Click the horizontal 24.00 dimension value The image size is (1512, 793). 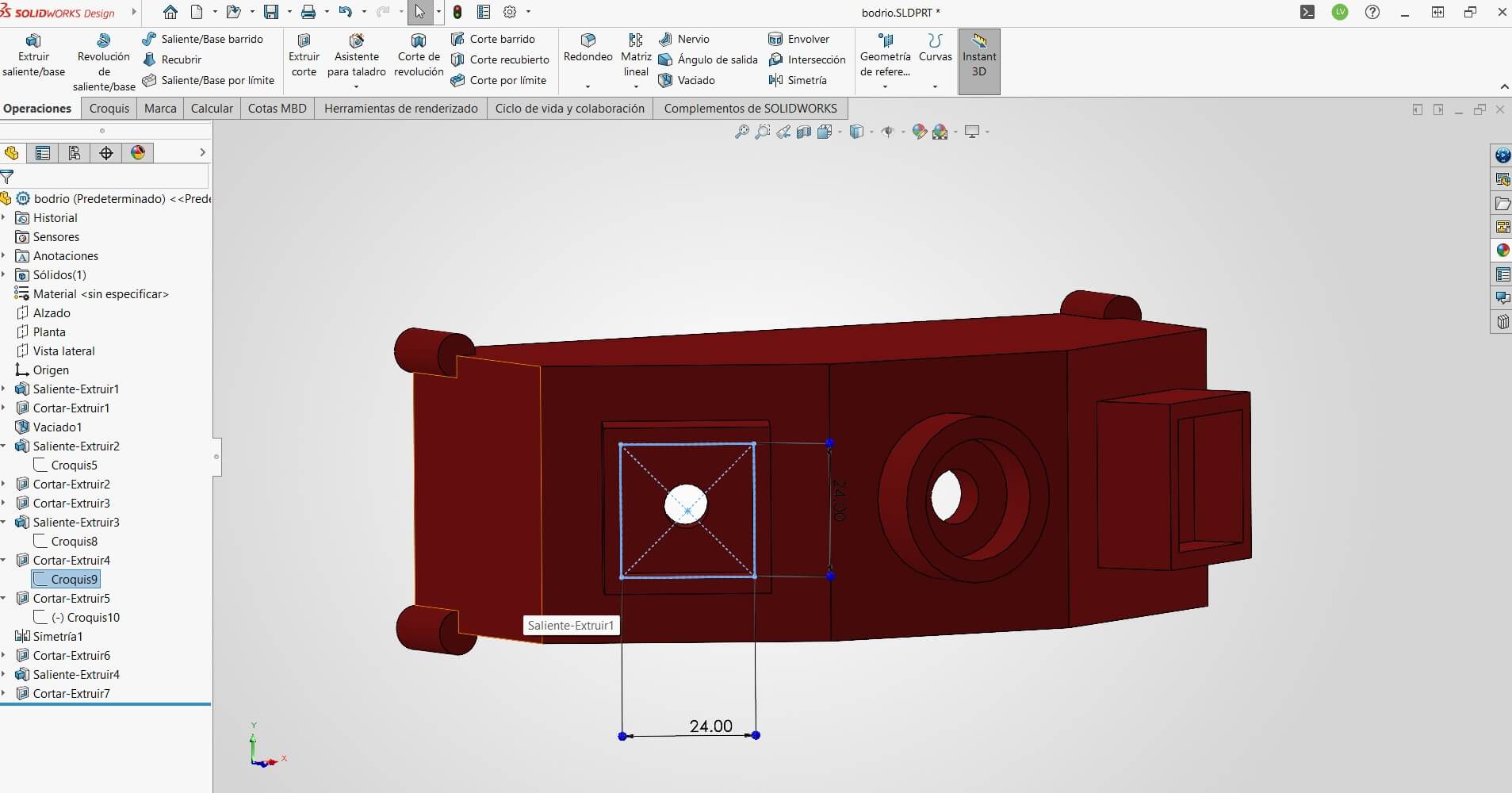tap(710, 726)
